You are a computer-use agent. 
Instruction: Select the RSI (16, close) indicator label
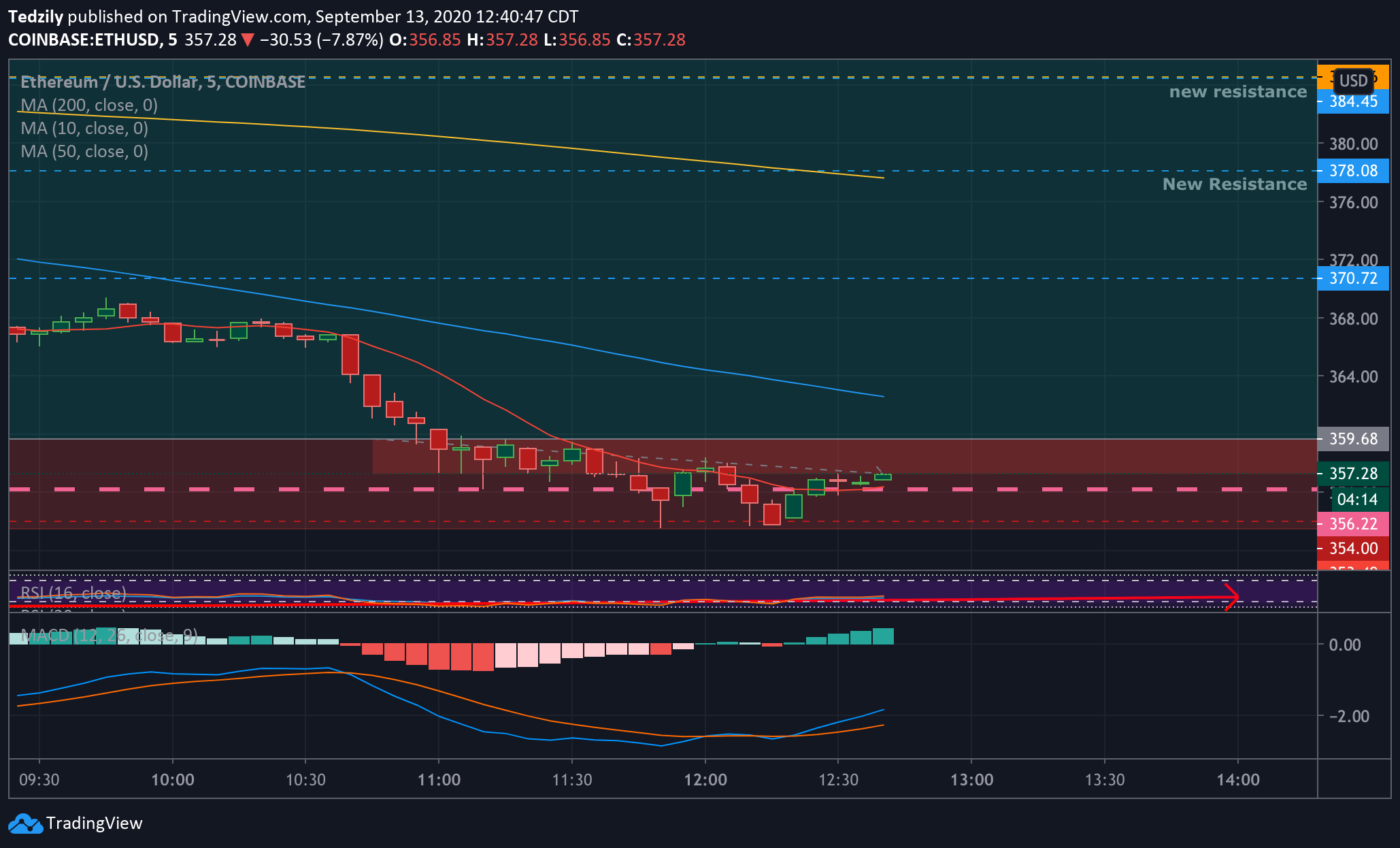(73, 593)
